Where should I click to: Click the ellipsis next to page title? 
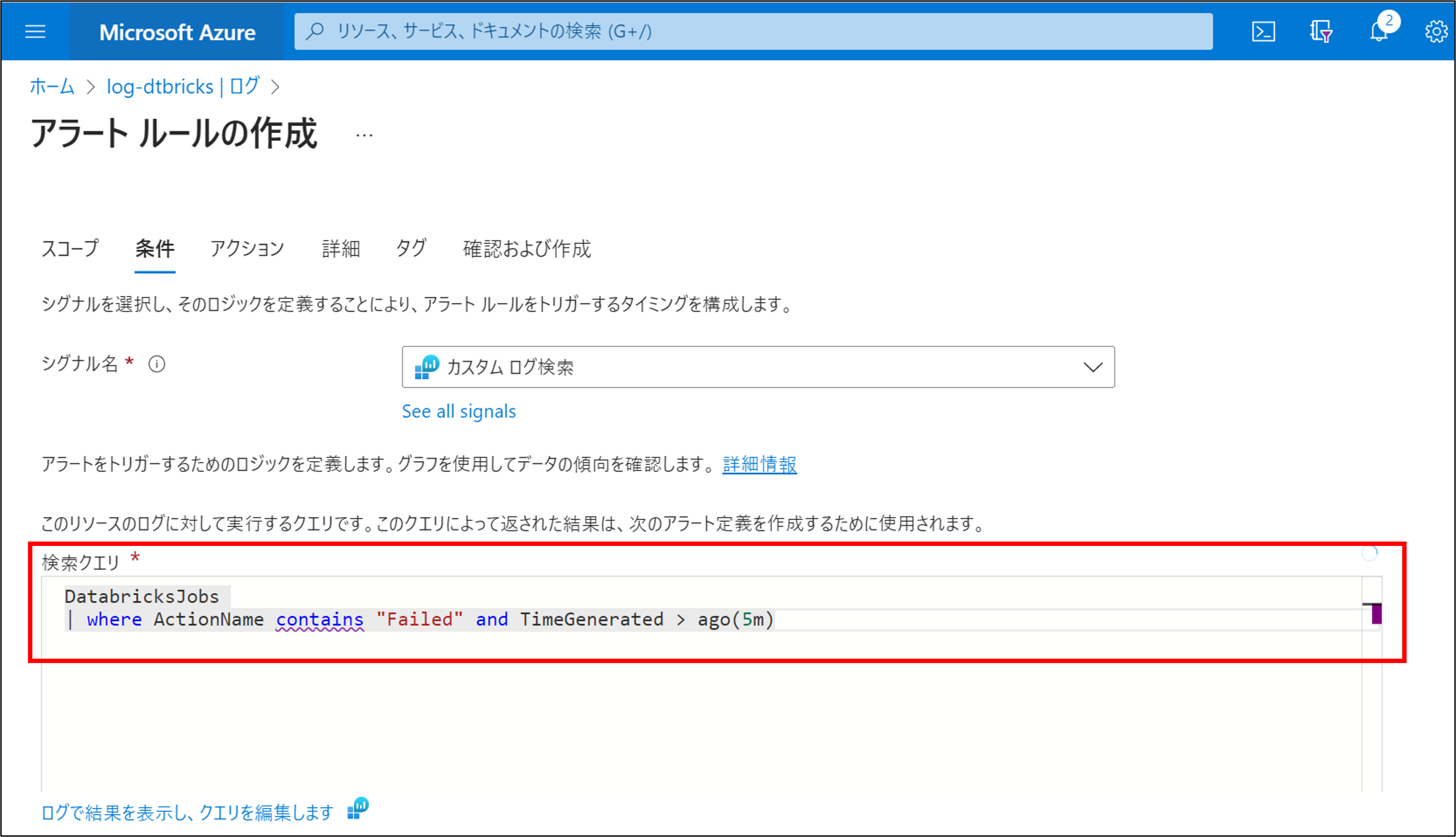click(x=364, y=135)
